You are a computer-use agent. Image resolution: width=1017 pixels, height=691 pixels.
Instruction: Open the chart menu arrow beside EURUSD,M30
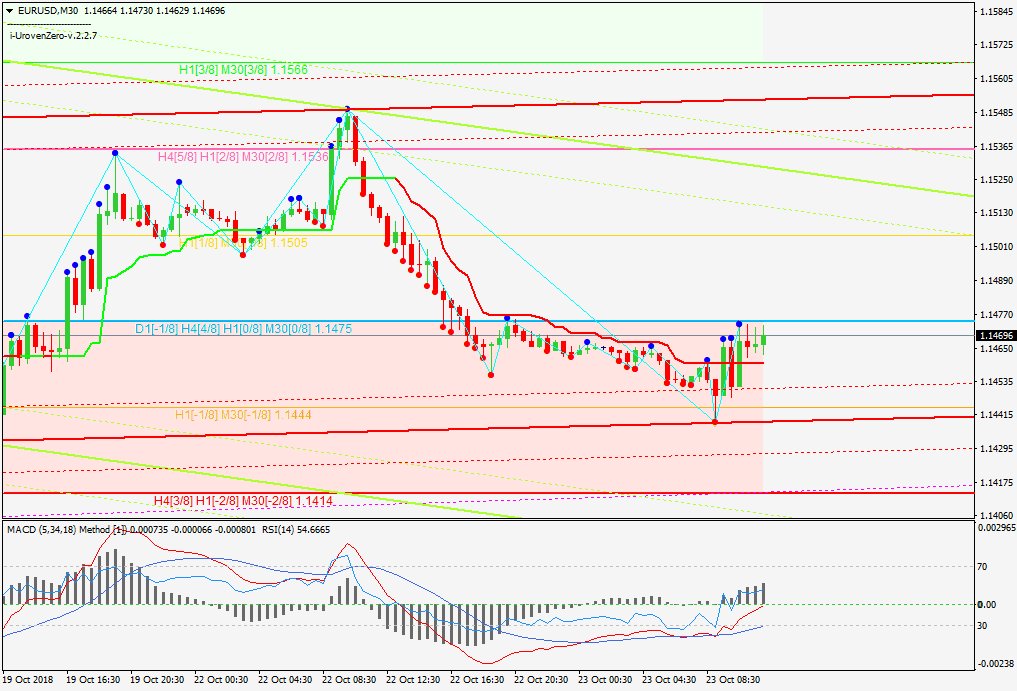[x=10, y=11]
